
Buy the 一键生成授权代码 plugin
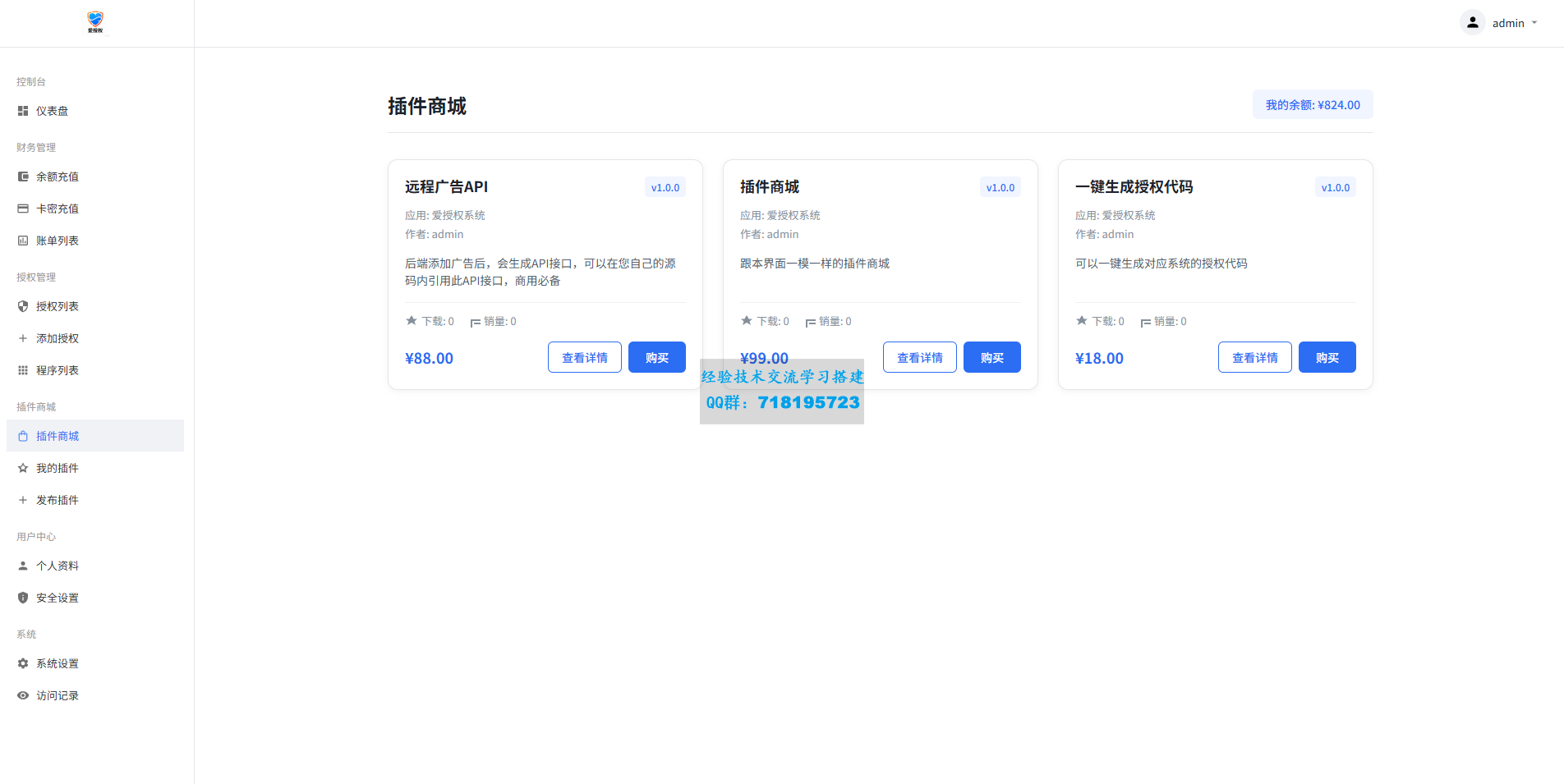1327,357
